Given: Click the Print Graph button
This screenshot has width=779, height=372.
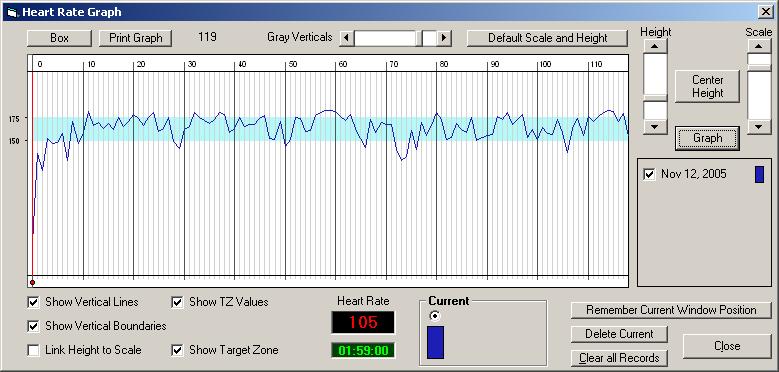Looking at the screenshot, I should point(136,38).
